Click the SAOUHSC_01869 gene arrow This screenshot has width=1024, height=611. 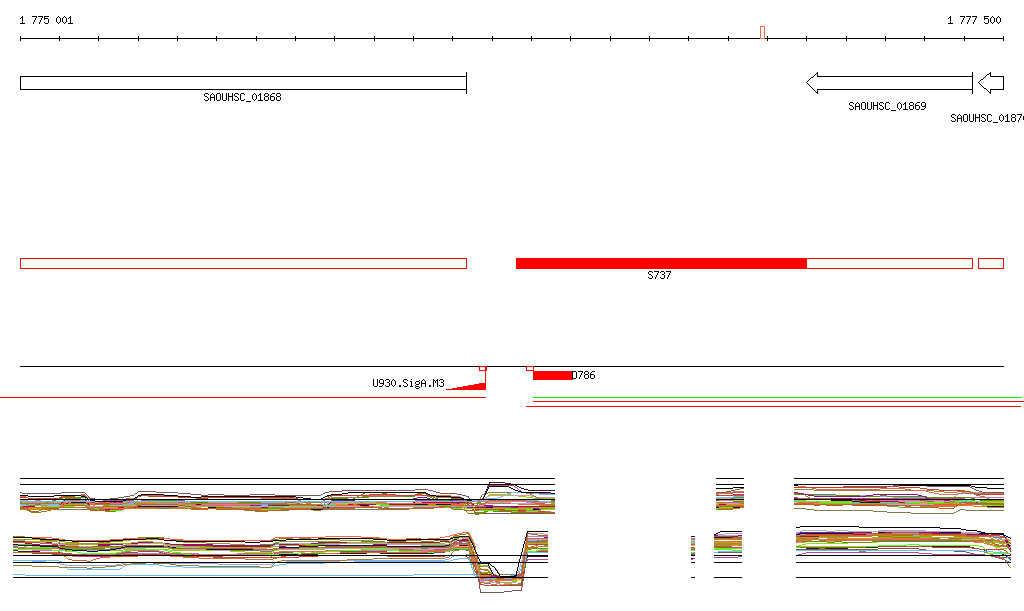point(889,83)
